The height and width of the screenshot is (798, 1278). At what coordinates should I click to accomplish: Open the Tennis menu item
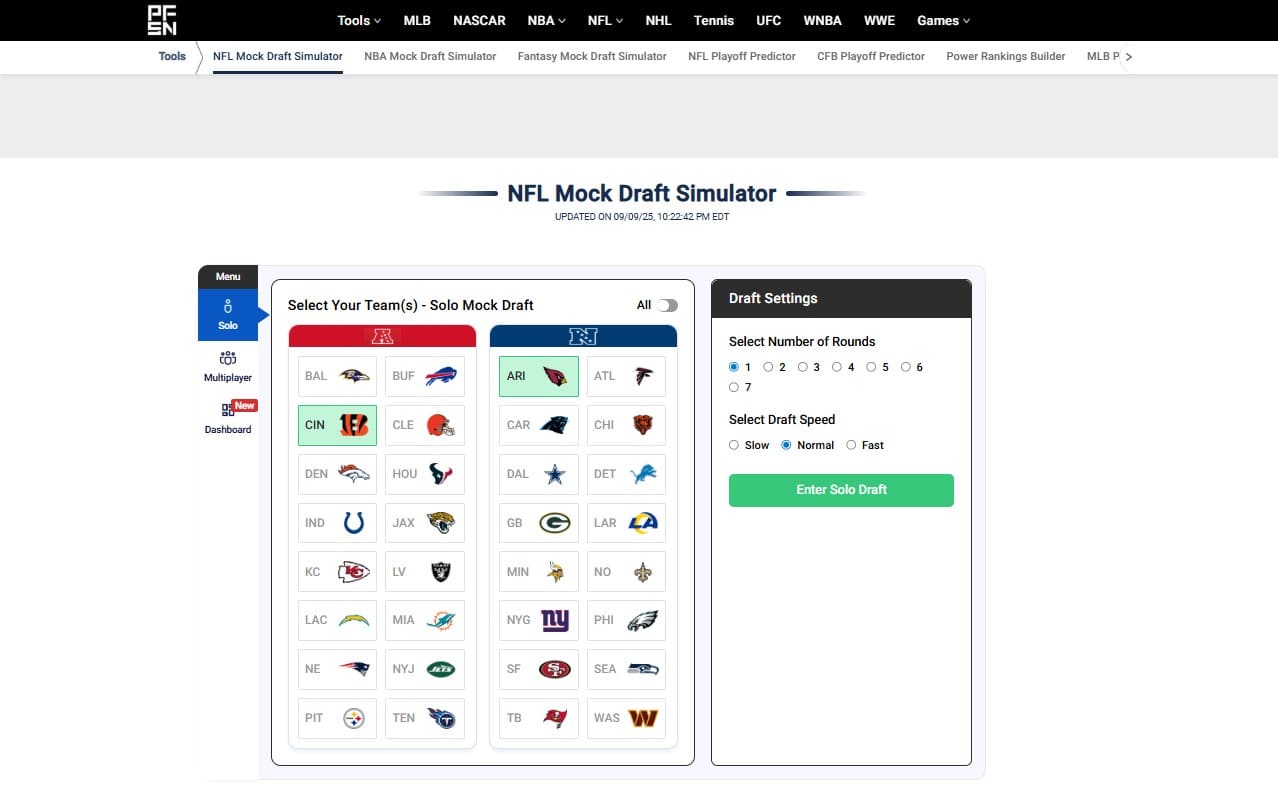click(713, 20)
